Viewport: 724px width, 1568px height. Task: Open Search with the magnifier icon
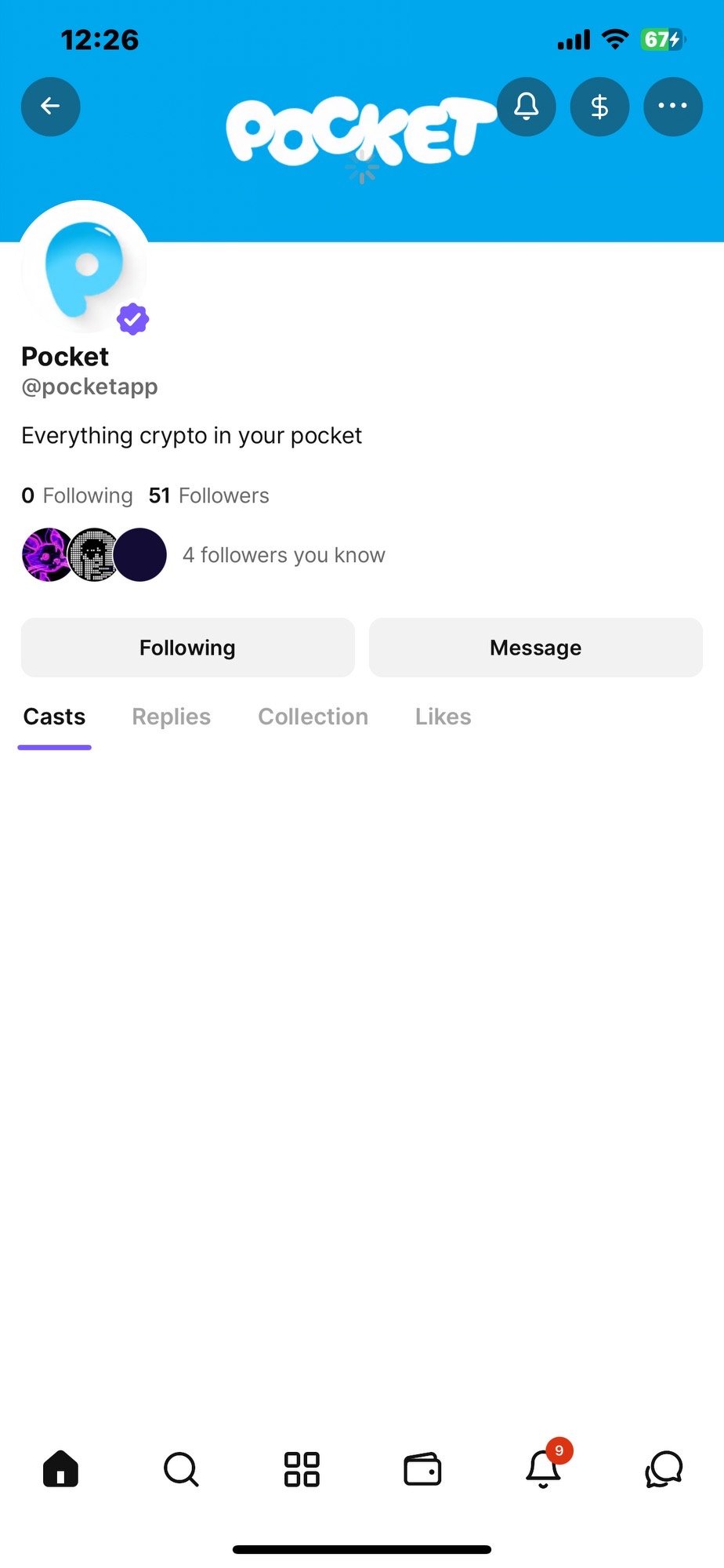click(x=181, y=1468)
